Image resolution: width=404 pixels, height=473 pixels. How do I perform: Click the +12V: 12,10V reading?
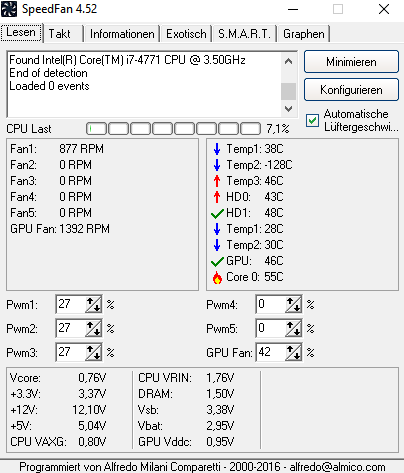pos(58,410)
